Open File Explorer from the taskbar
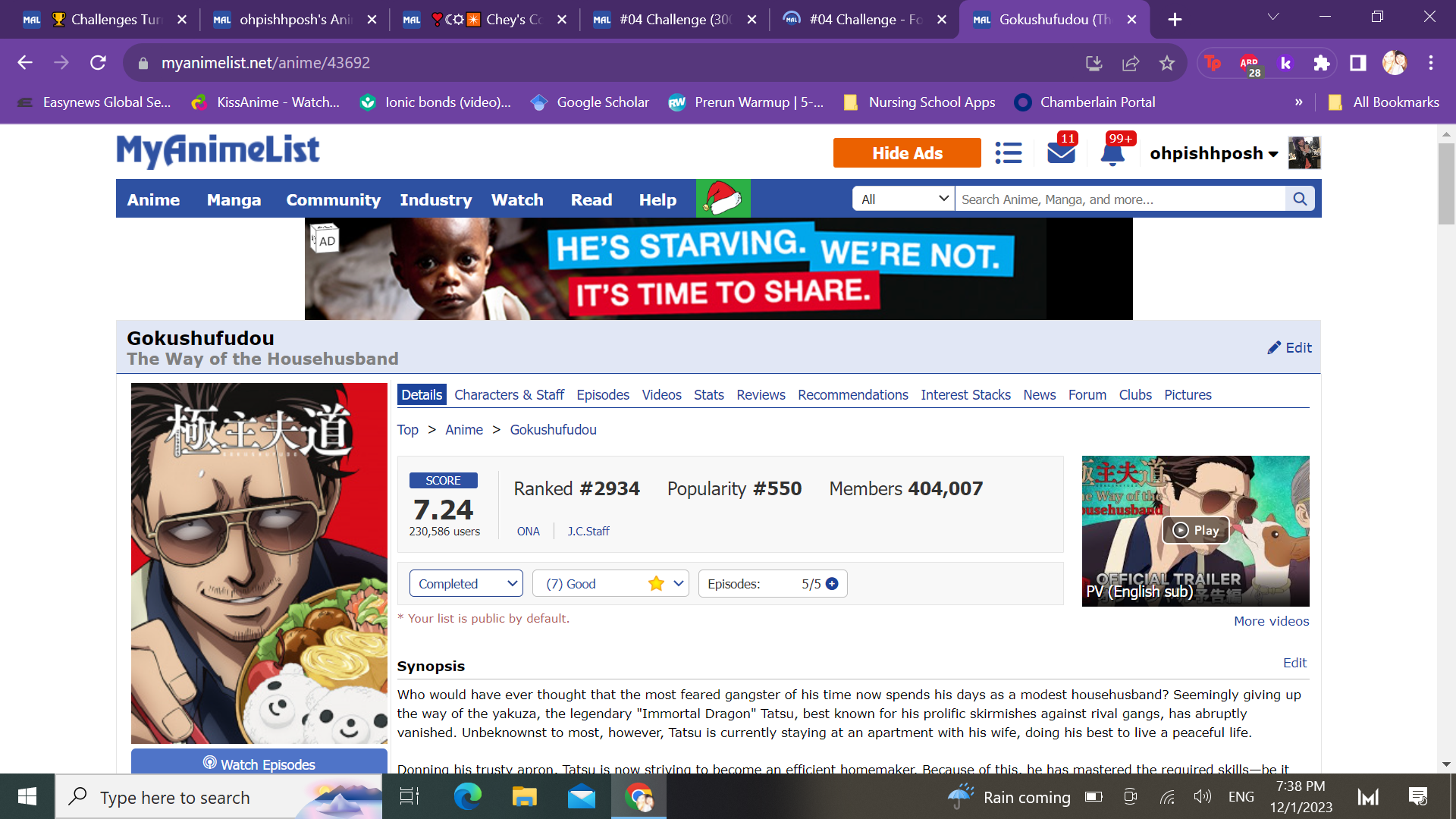 point(524,796)
